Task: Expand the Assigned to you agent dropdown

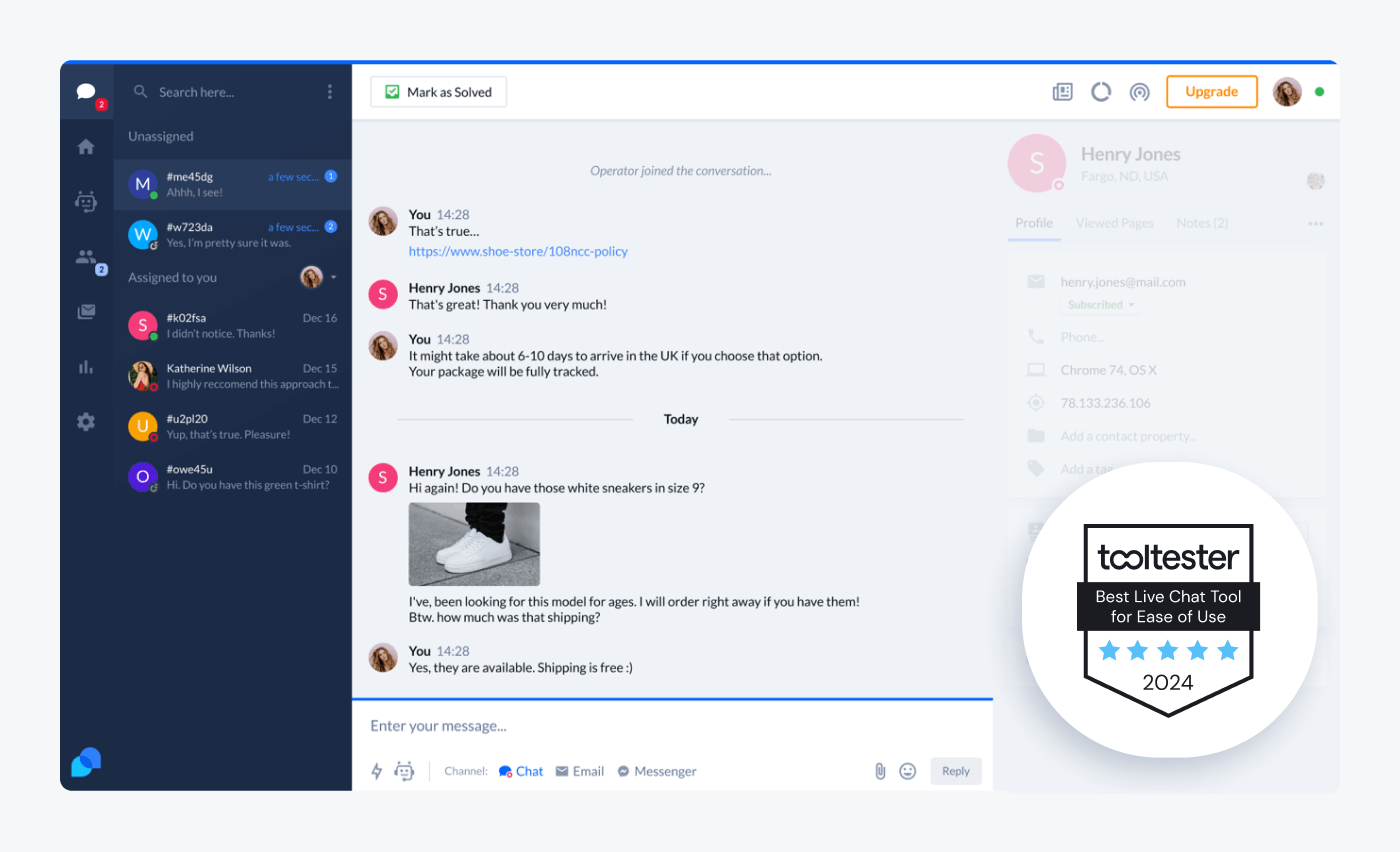Action: [318, 277]
